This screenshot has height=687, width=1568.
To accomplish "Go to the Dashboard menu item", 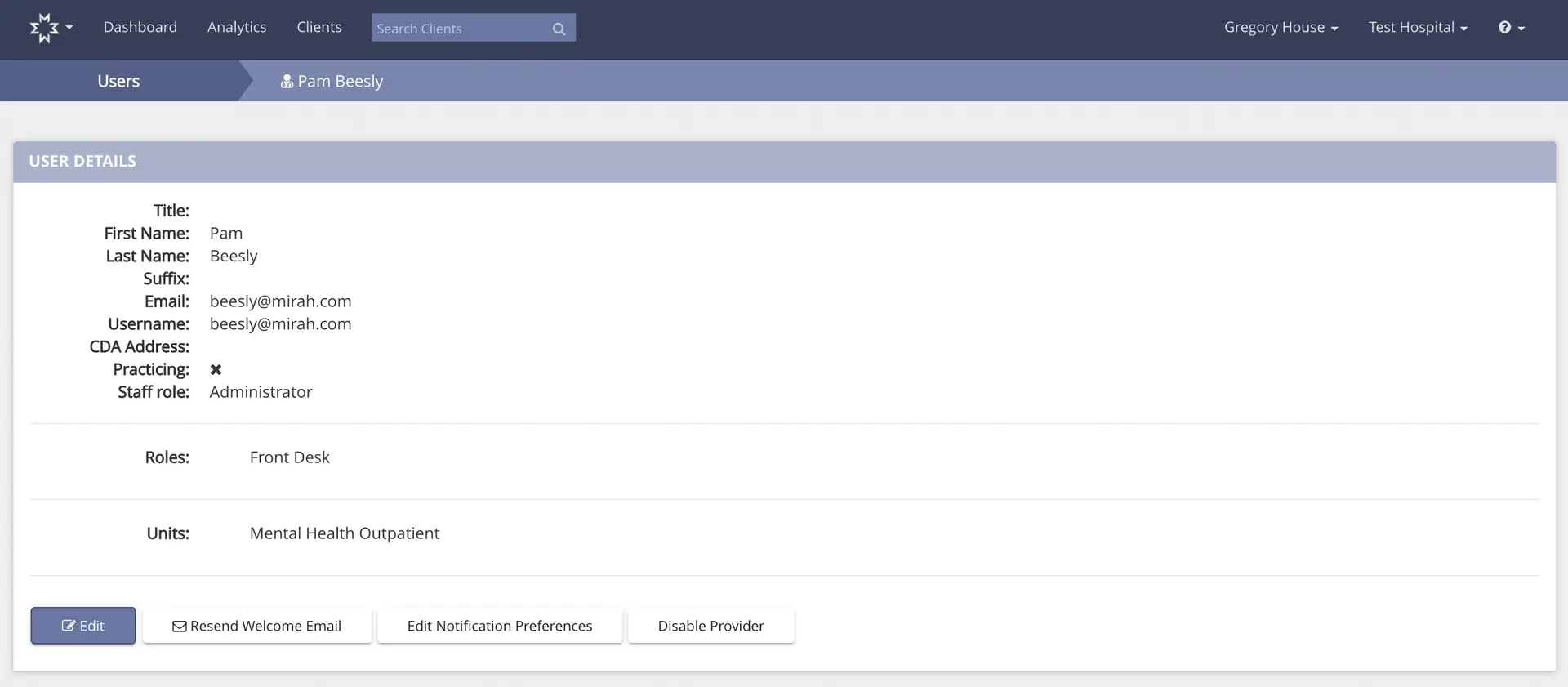I will point(140,27).
